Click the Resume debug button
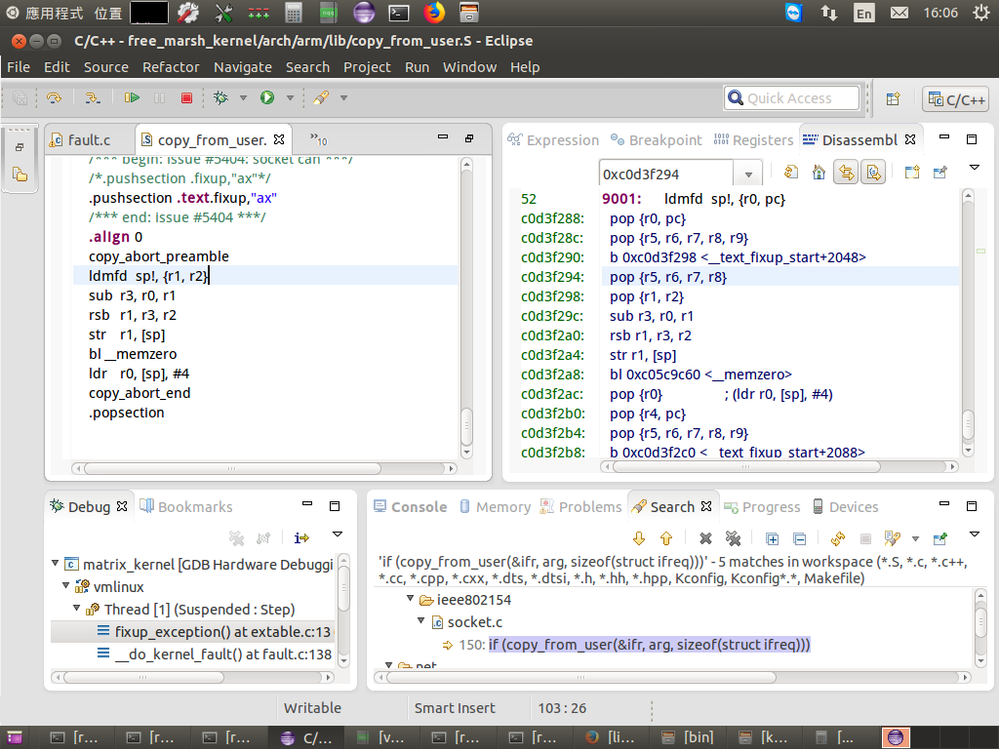 coord(132,97)
